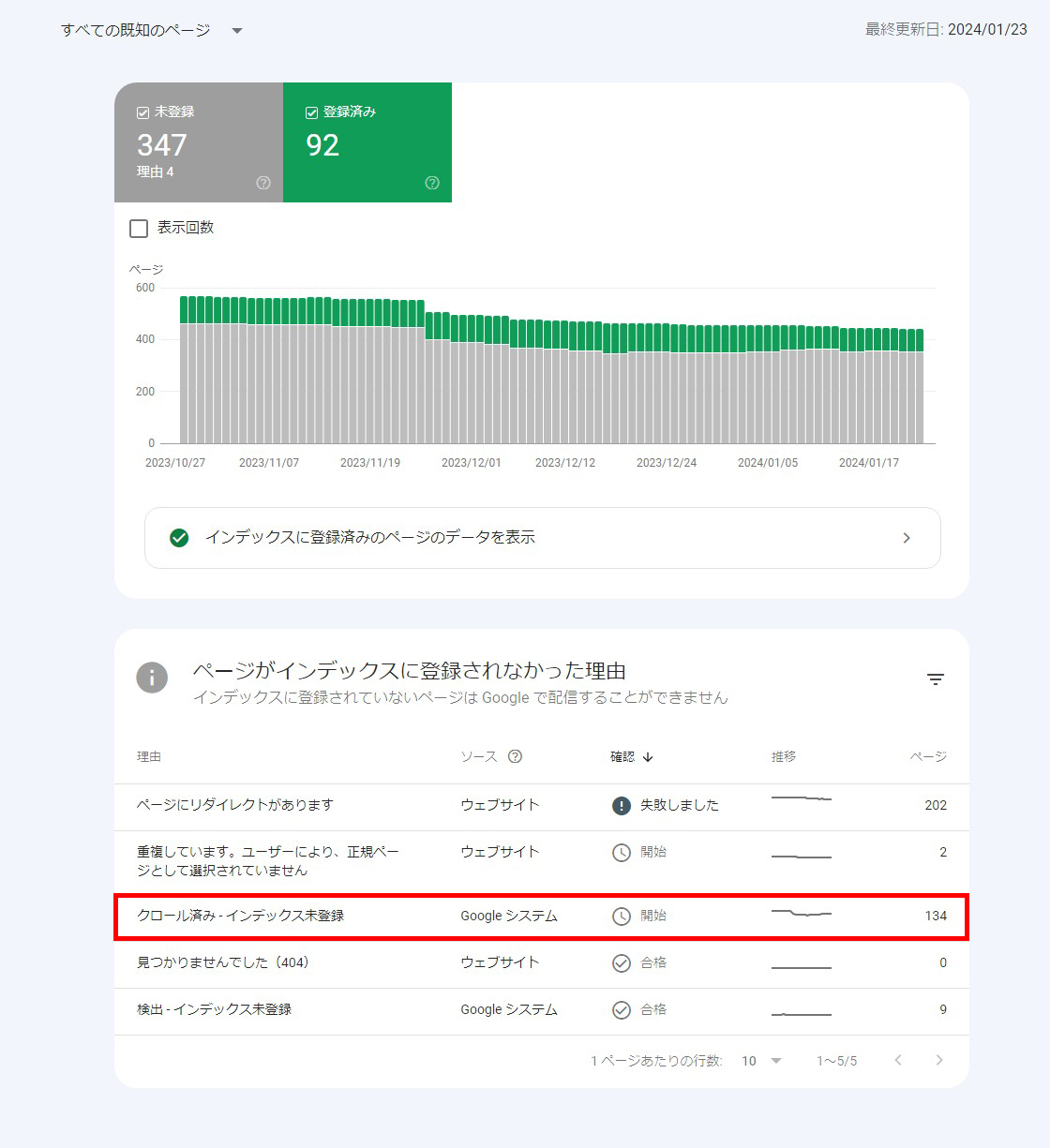Go to next page of table rows

point(939,1060)
